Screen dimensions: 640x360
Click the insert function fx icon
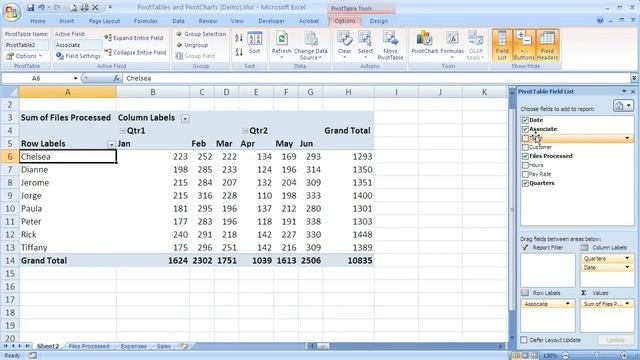[116, 78]
